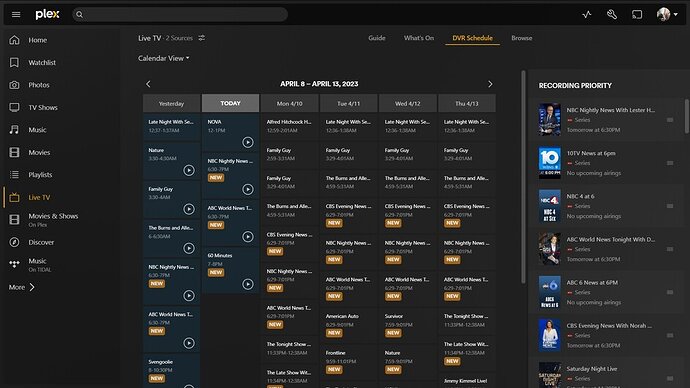Open American Auto entry on Tue 4/11
This screenshot has width=690, height=388.
tap(349, 325)
